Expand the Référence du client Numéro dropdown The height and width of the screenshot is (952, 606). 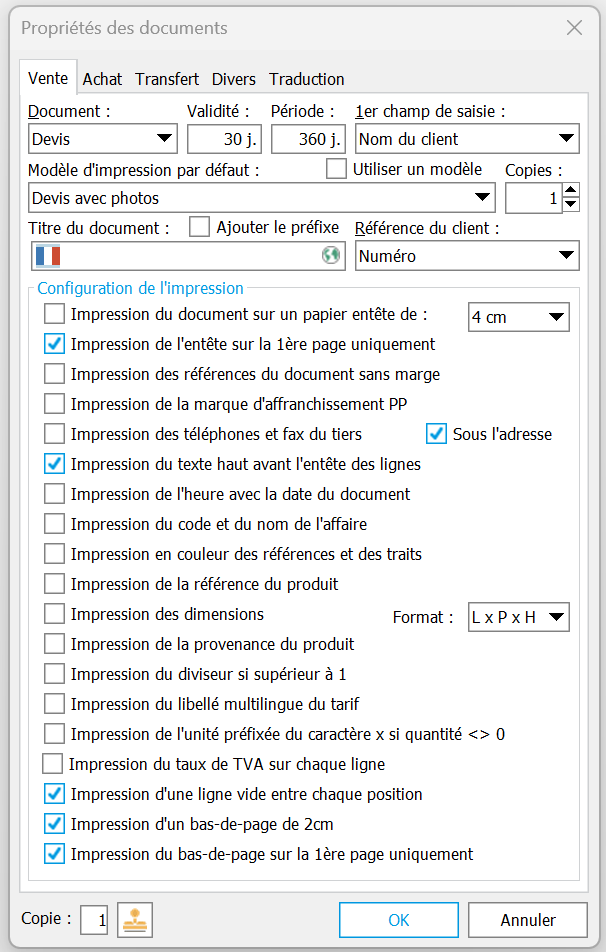[467, 256]
